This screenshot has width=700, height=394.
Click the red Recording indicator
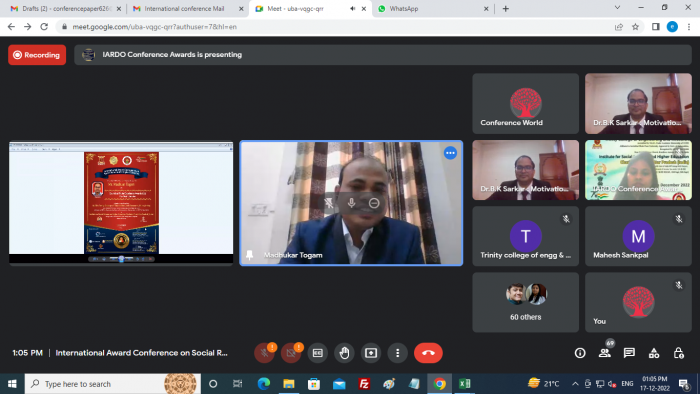coord(37,55)
